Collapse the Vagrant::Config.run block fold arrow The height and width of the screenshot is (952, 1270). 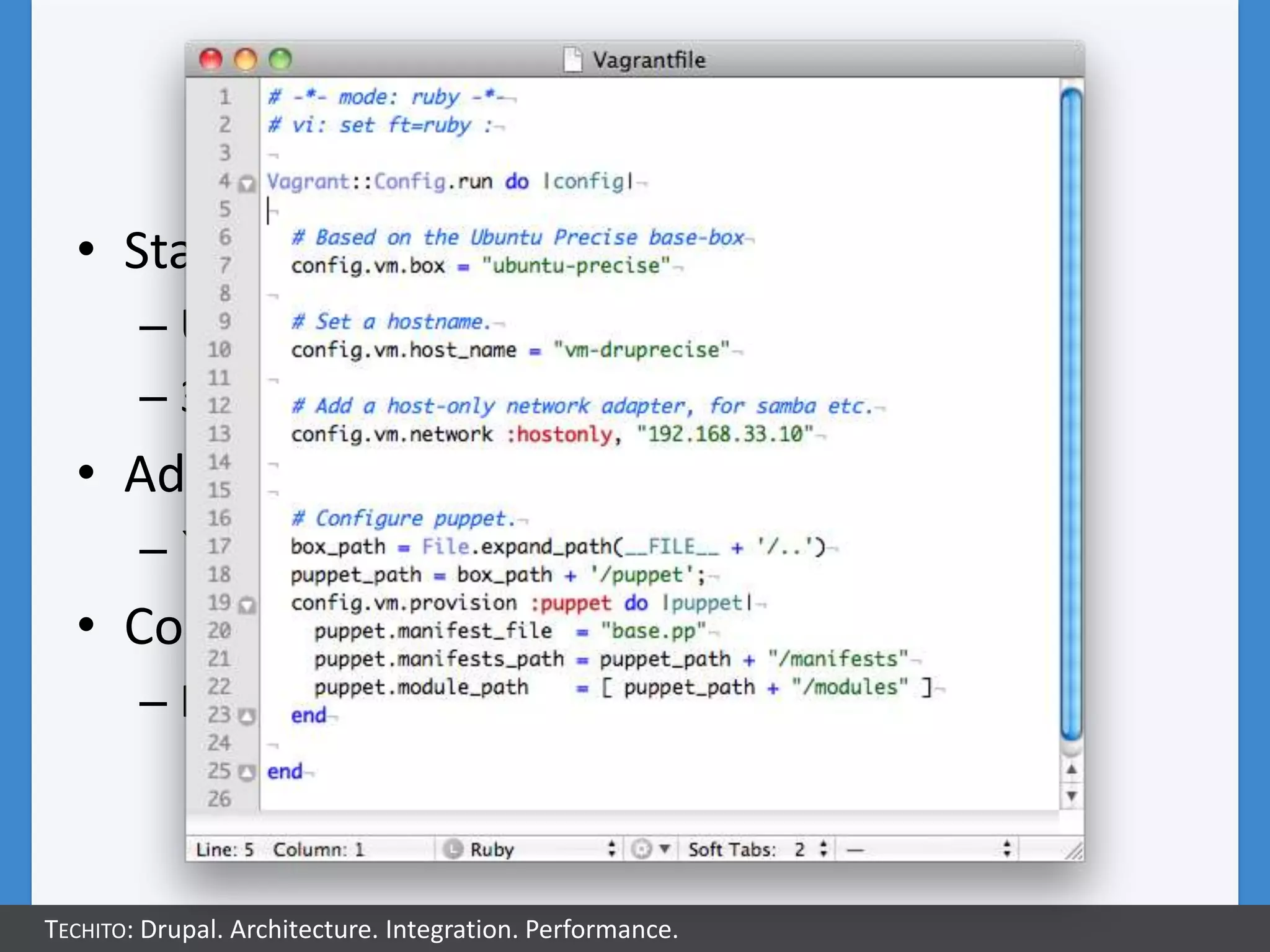[x=247, y=183]
